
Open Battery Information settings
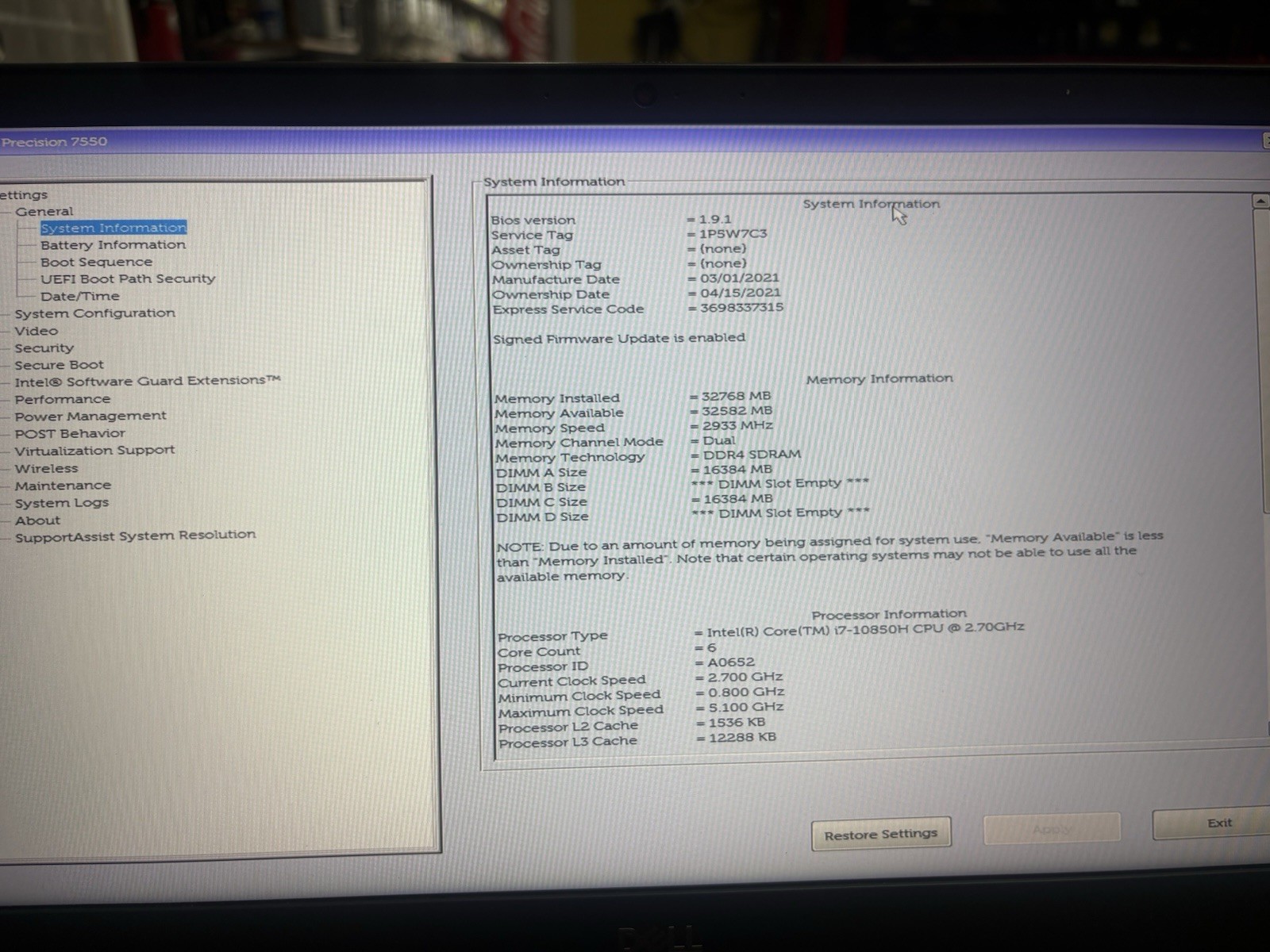(x=113, y=245)
